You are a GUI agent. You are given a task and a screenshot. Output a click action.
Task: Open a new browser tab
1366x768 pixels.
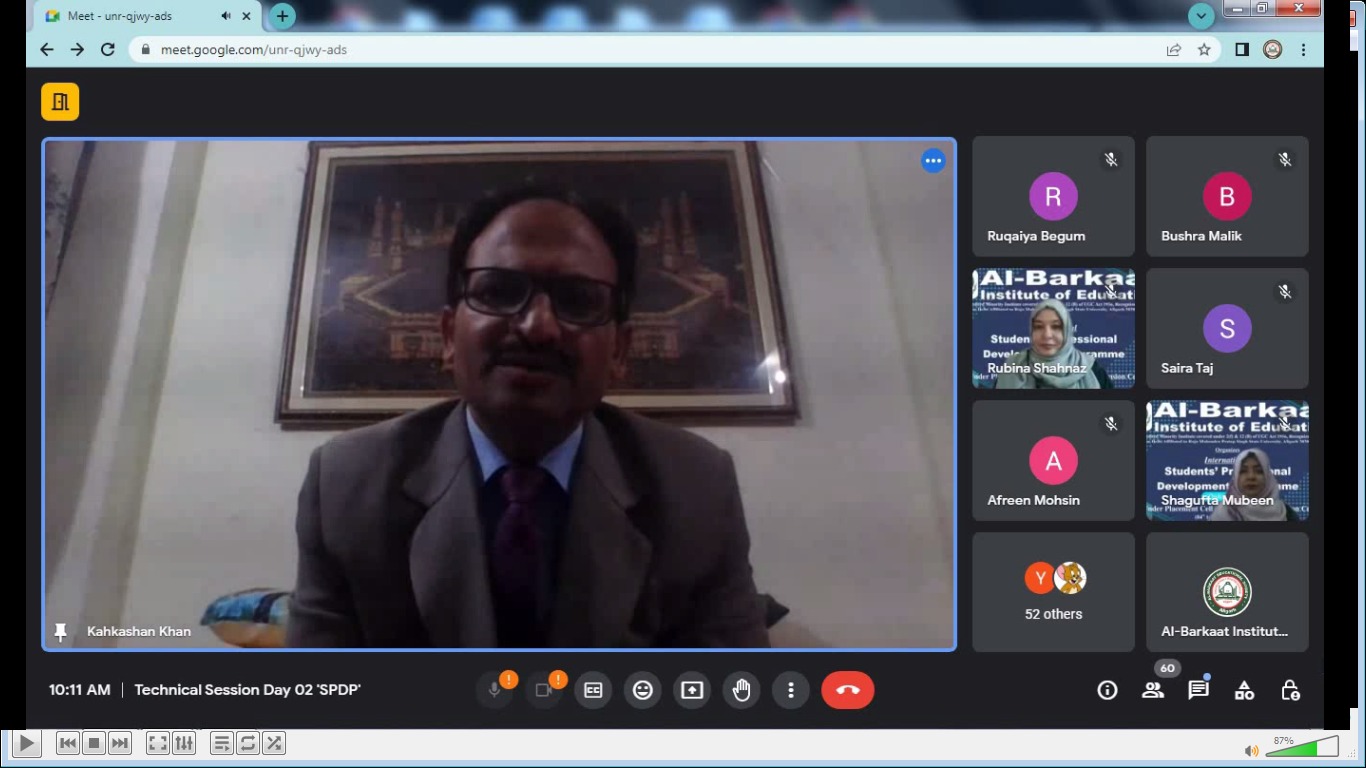283,16
